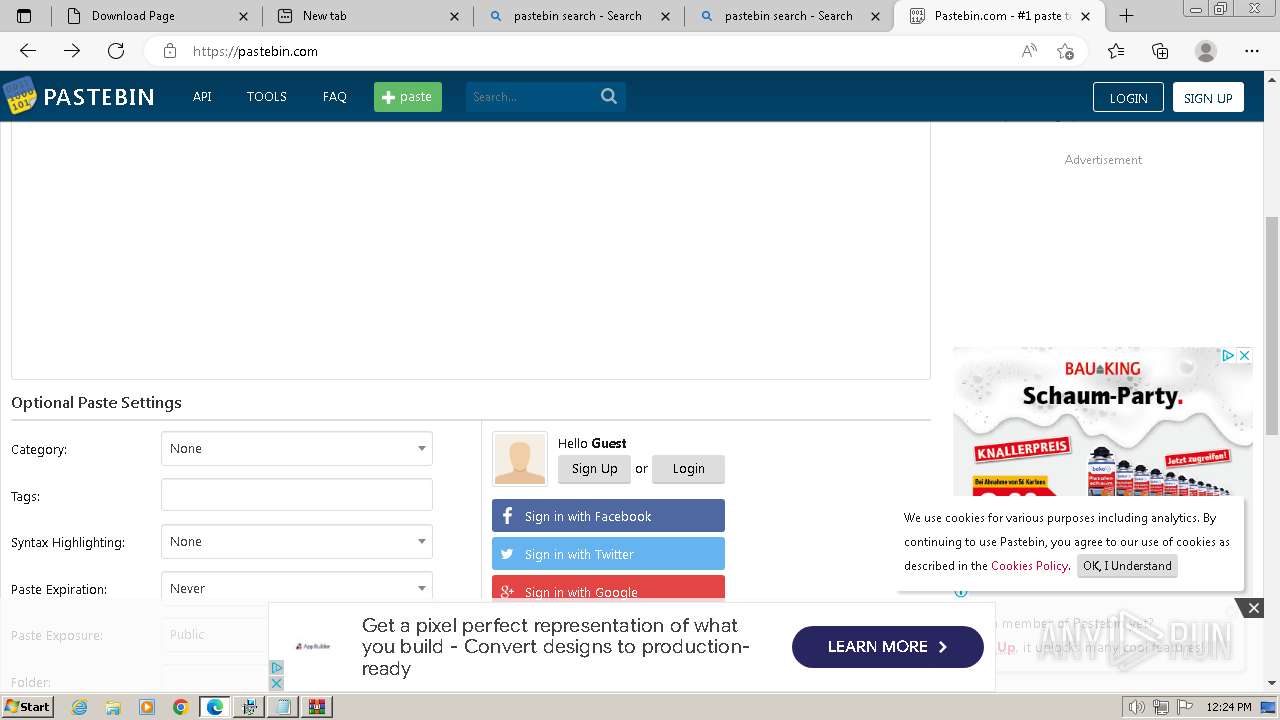Click the taskbar volume speaker icon
The height and width of the screenshot is (720, 1280).
(1135, 707)
